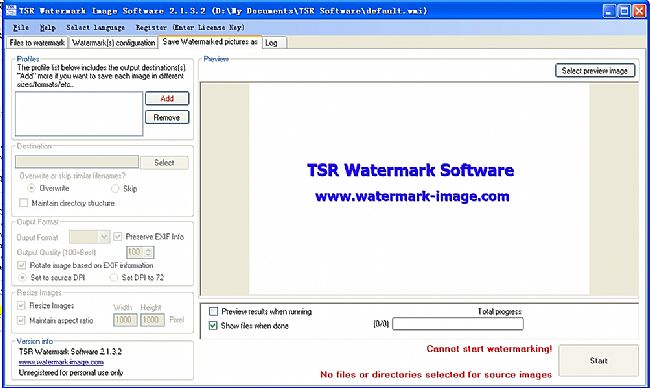
Task: Click the Remove profile button
Action: coord(167,118)
